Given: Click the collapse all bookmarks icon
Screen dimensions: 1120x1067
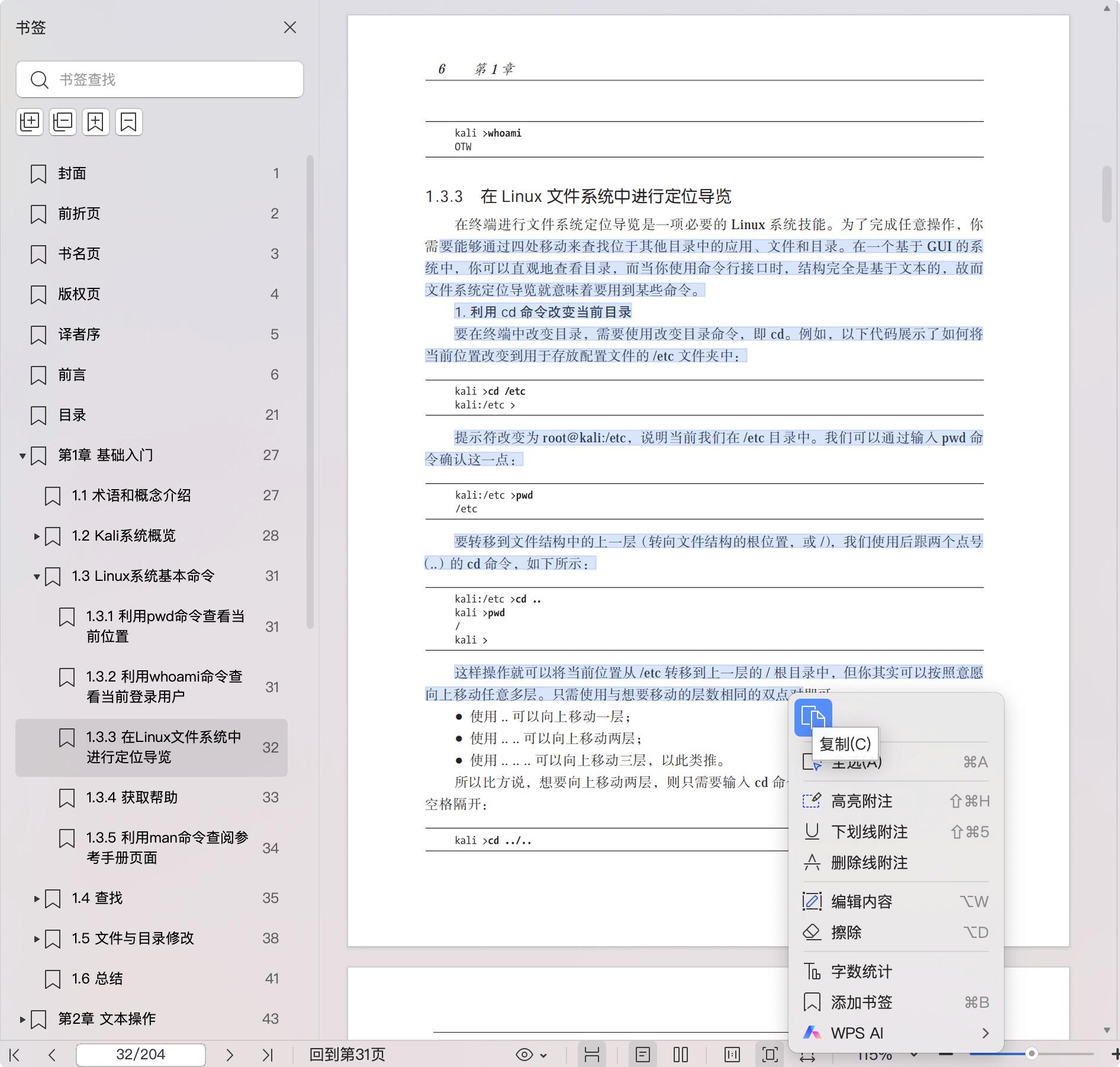Looking at the screenshot, I should [63, 122].
